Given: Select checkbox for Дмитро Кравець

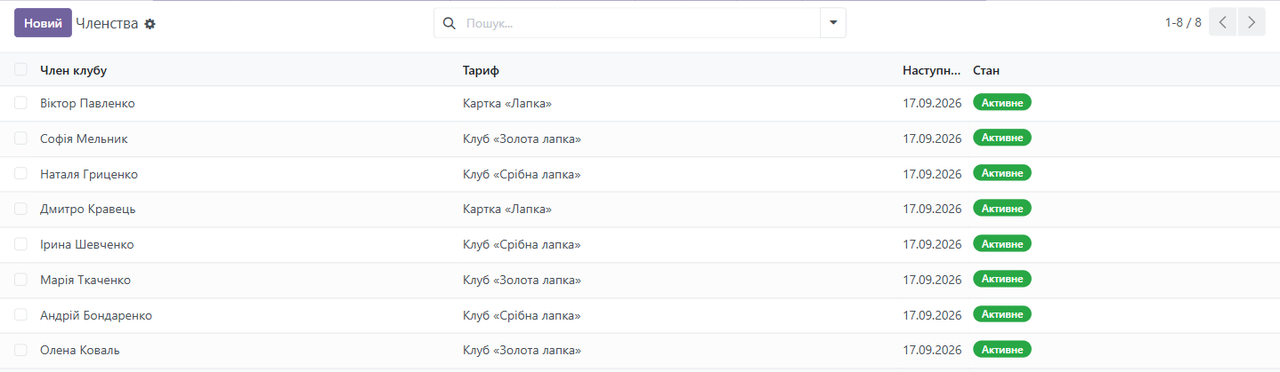Looking at the screenshot, I should tap(21, 208).
